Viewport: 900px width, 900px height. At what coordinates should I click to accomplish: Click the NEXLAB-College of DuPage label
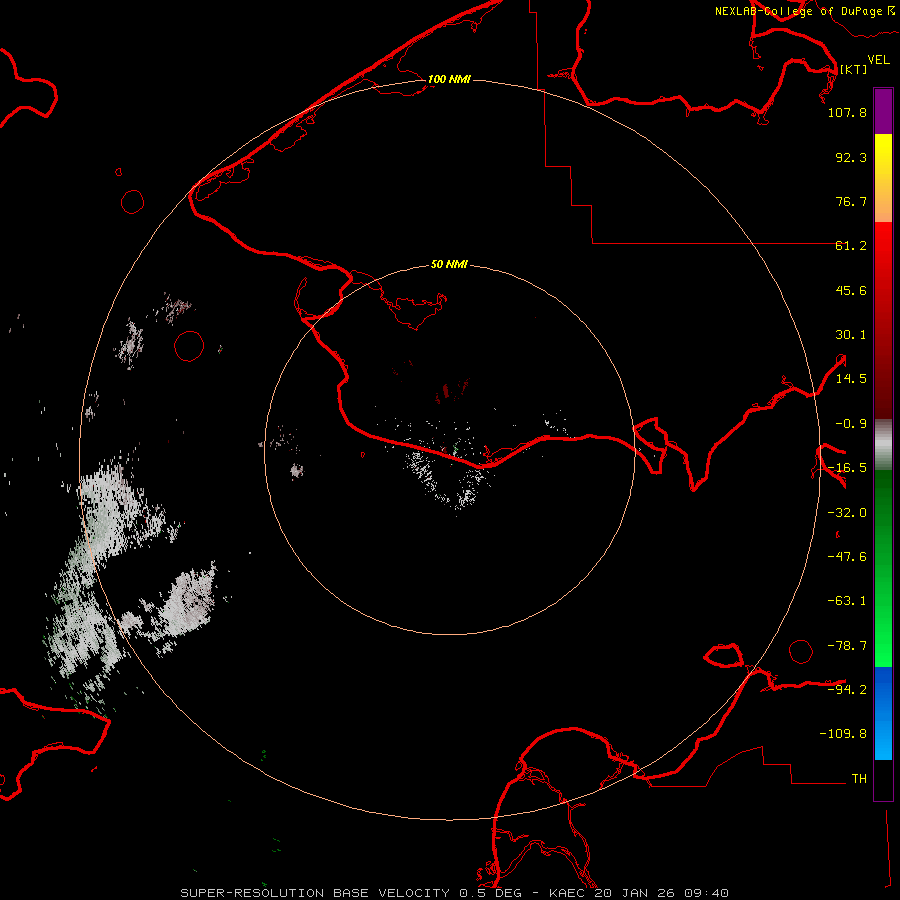pos(805,11)
